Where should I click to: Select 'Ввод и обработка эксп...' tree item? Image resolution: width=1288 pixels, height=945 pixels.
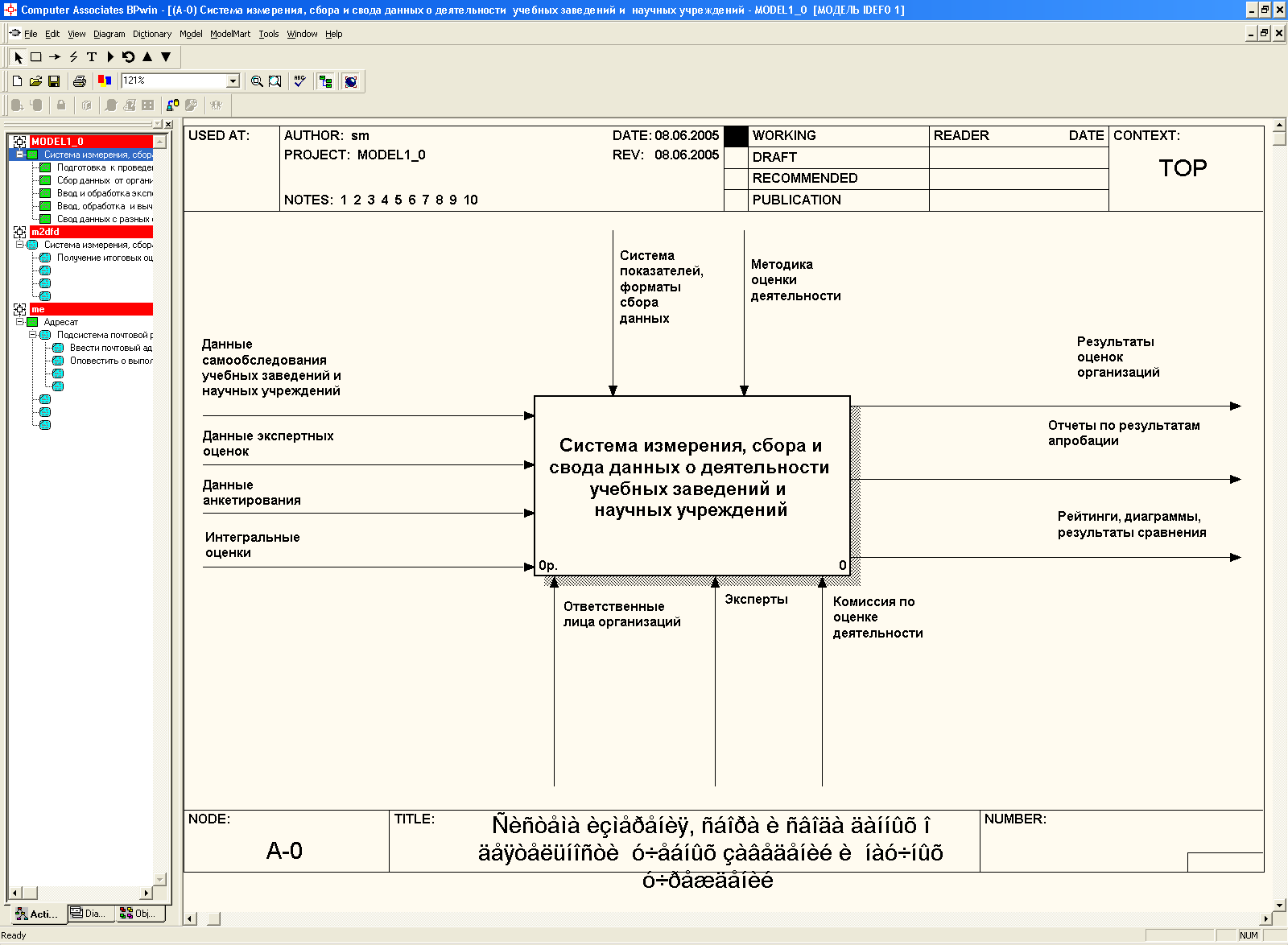[x=105, y=193]
